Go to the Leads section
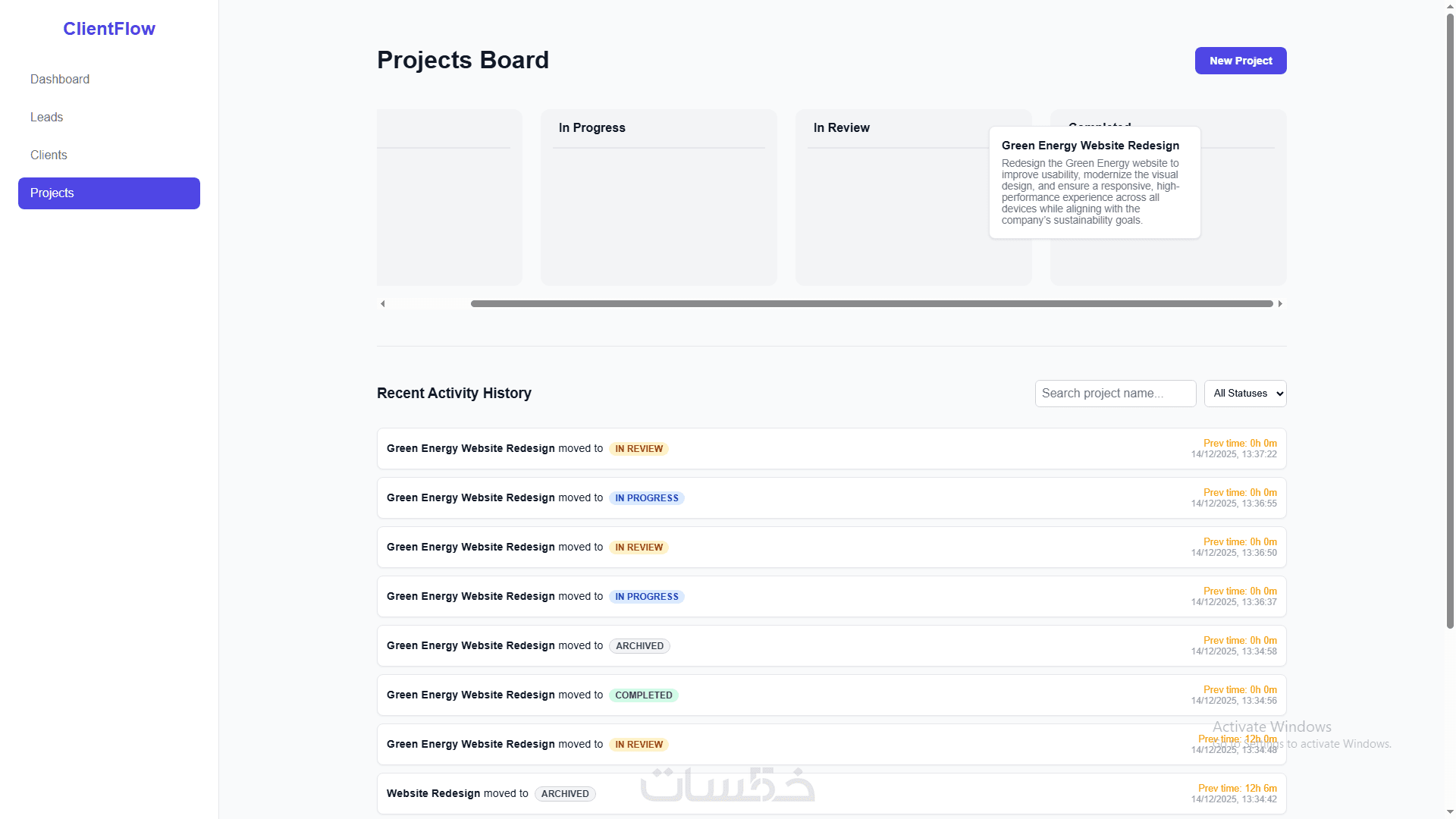This screenshot has width=1456, height=819. click(46, 118)
